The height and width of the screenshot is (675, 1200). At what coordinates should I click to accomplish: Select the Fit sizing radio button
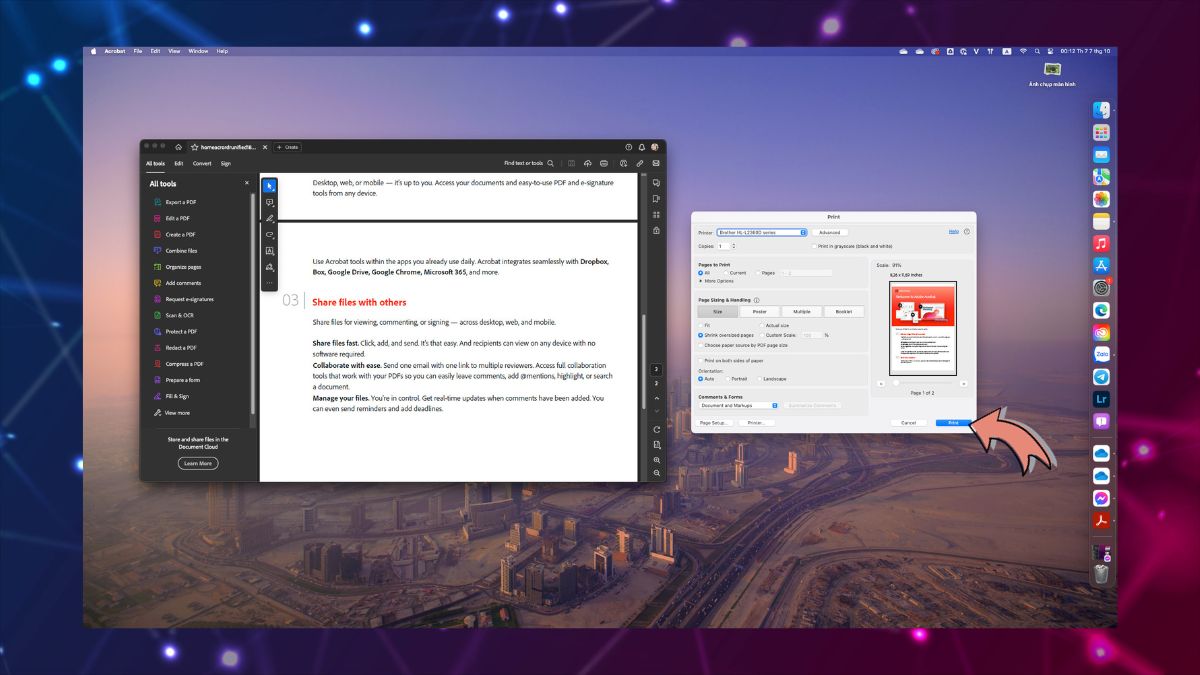701,325
